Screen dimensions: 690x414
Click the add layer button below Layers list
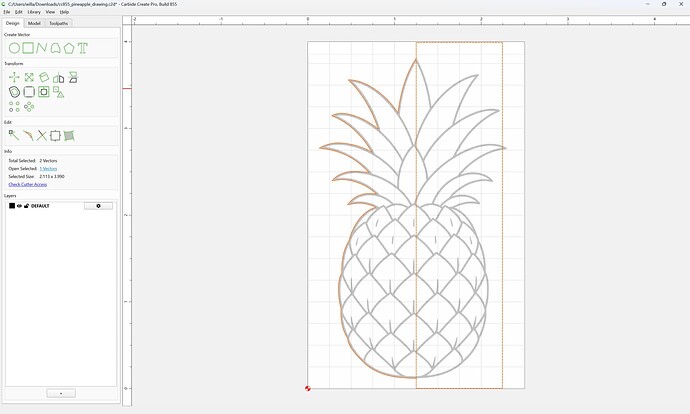pos(61,393)
